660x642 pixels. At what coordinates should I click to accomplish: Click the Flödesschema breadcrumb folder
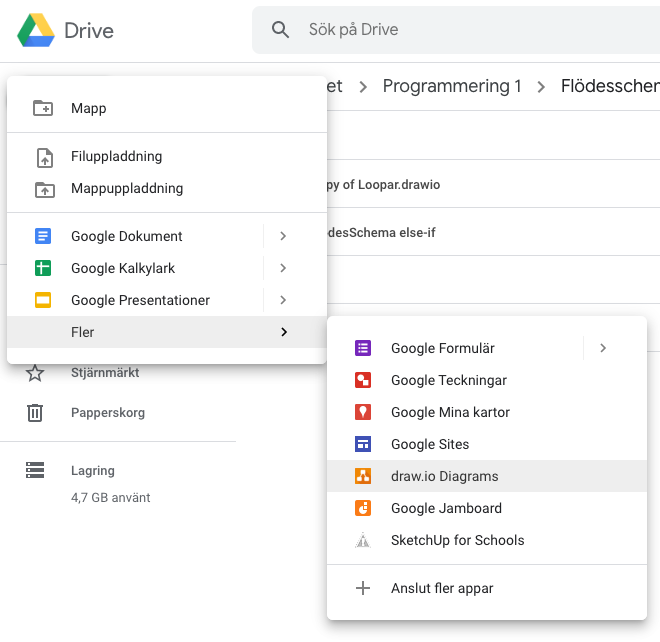click(610, 86)
